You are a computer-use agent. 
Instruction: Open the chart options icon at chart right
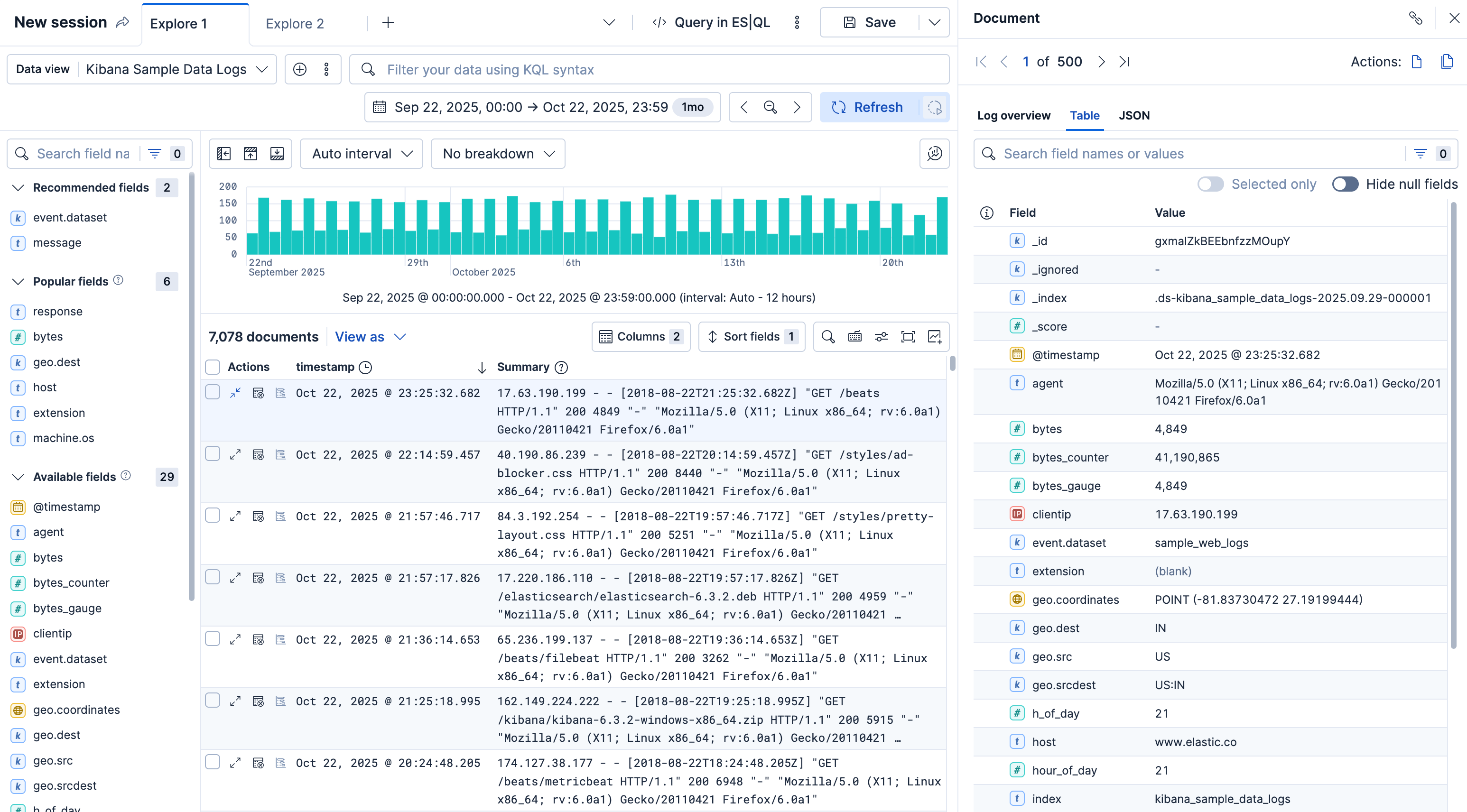935,154
